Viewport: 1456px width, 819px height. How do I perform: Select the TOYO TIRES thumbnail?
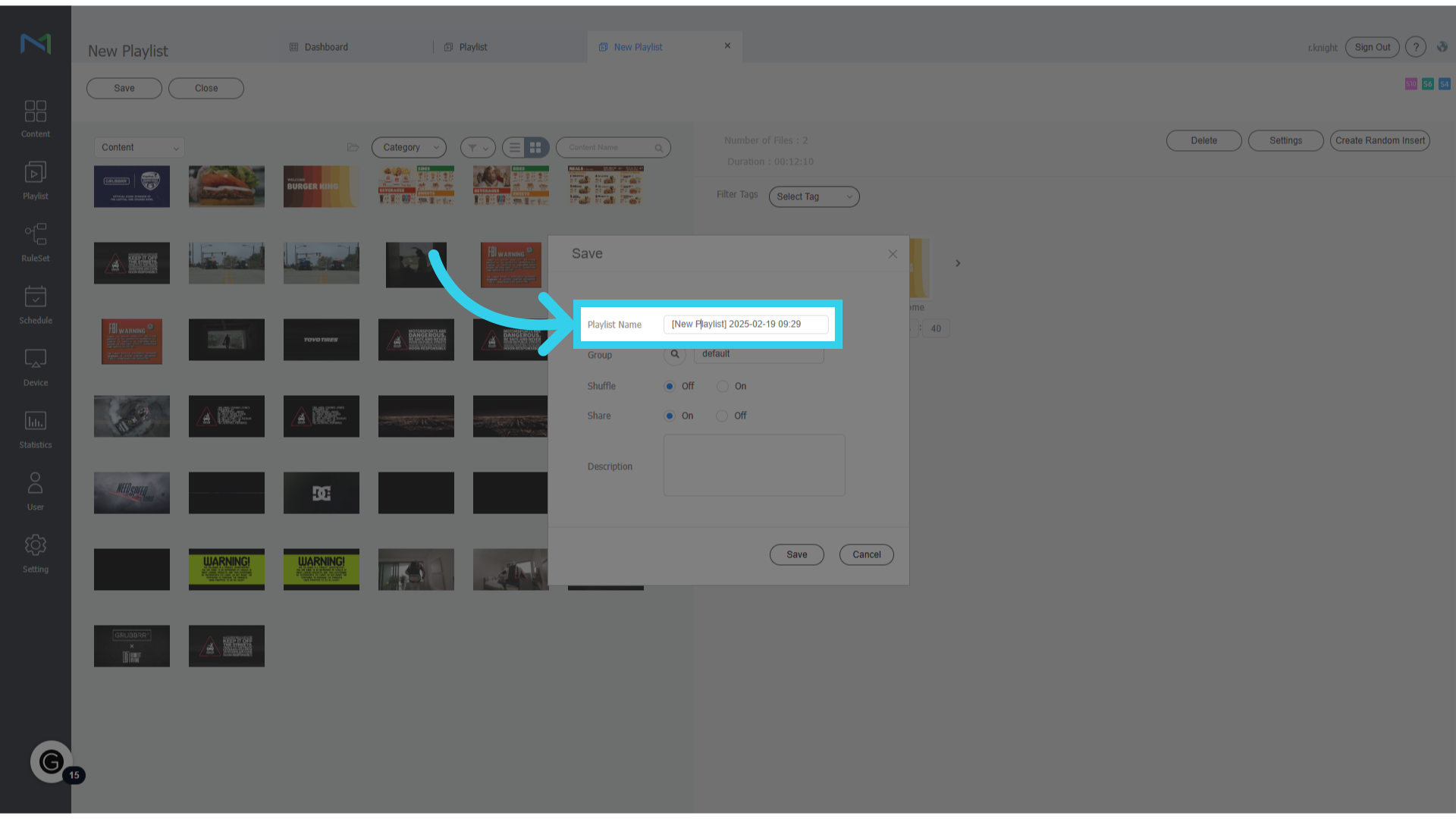tap(322, 340)
